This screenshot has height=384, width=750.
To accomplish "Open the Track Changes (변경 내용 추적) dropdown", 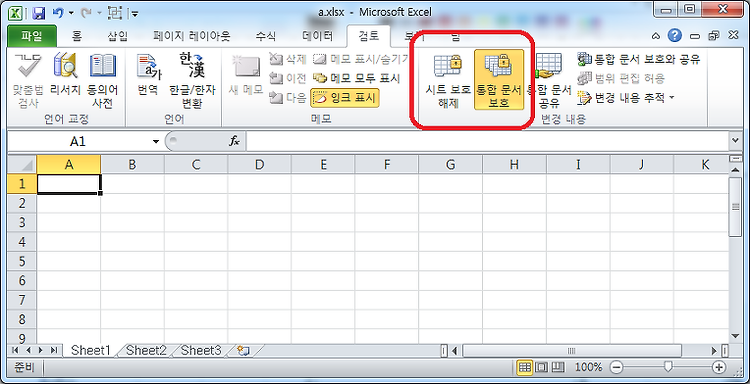I will [x=626, y=98].
